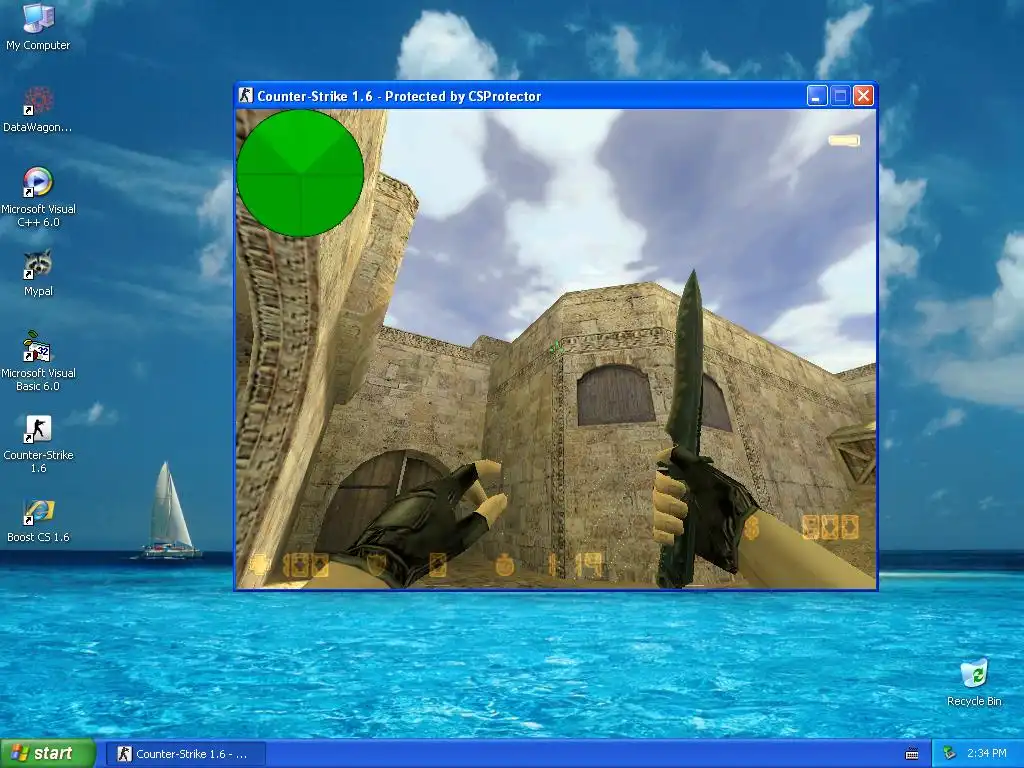The width and height of the screenshot is (1024, 768).
Task: Click the armor shield HUD icon
Action: [377, 564]
